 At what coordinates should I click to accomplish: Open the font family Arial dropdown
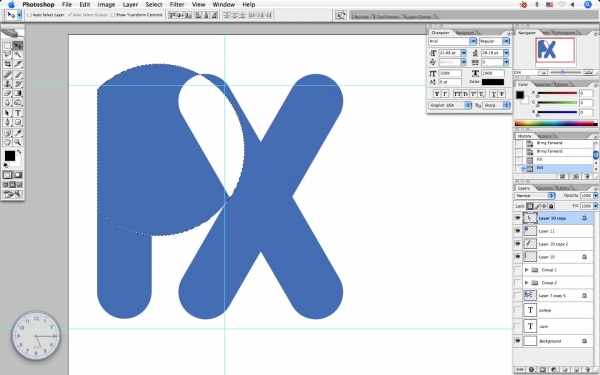473,41
